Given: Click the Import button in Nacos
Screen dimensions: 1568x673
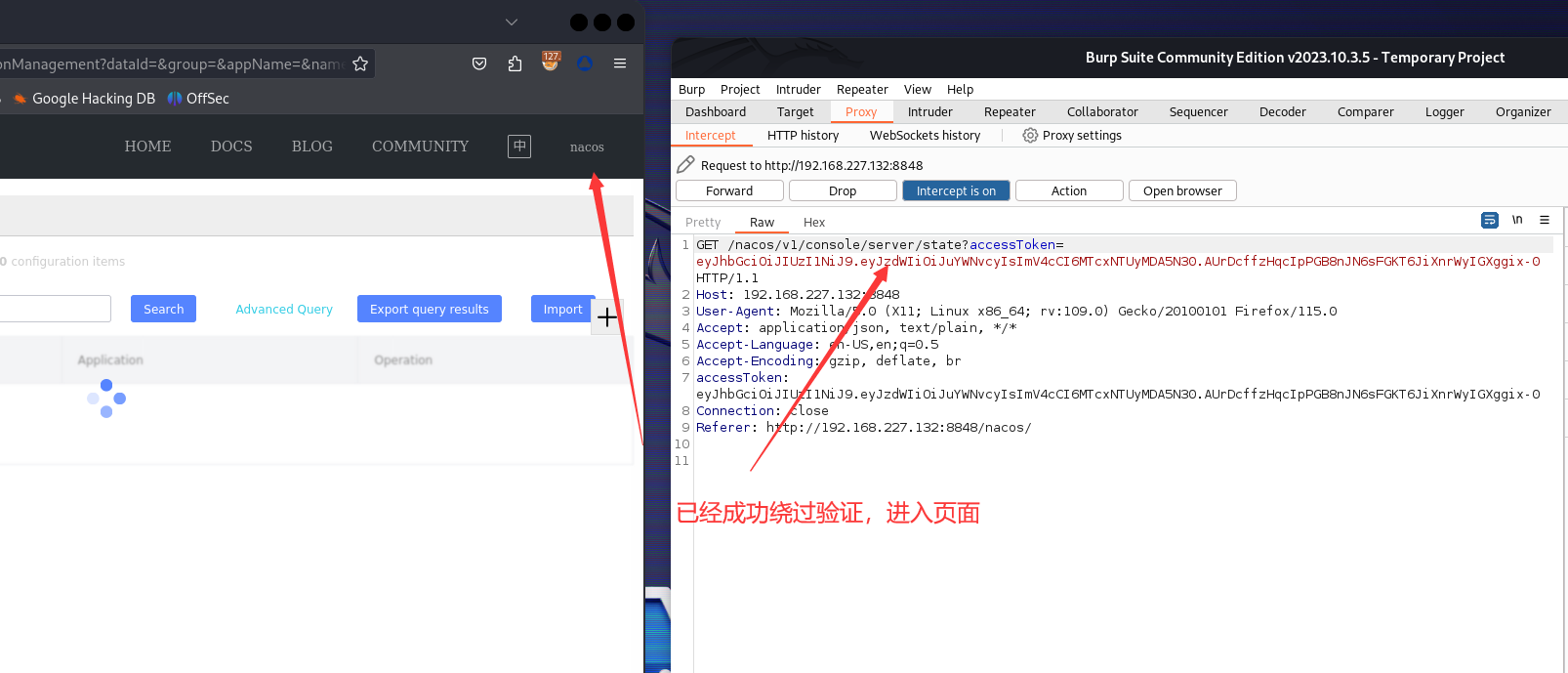Looking at the screenshot, I should point(562,309).
